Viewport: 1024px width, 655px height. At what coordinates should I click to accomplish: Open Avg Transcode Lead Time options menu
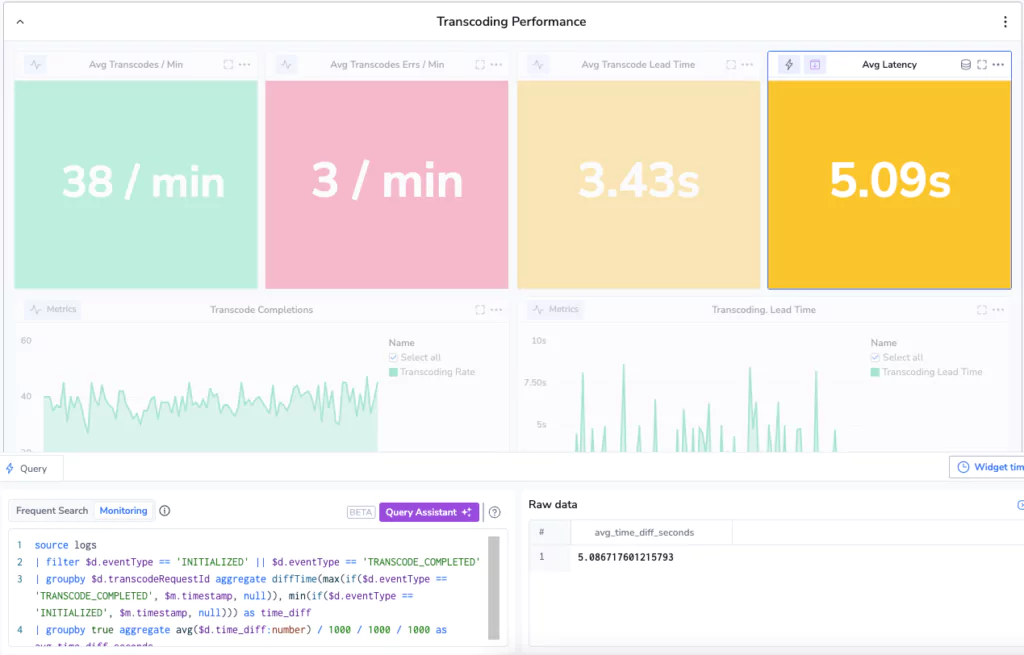[747, 65]
